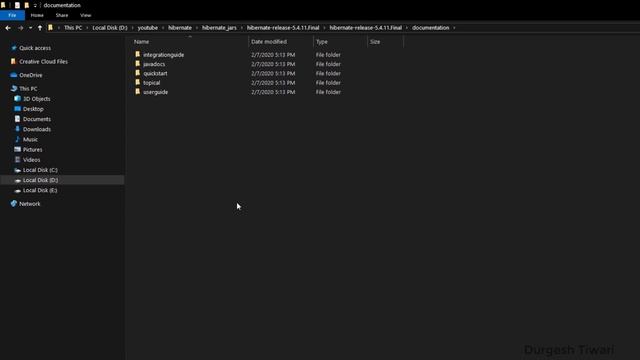Click the topical folder name

click(x=151, y=83)
